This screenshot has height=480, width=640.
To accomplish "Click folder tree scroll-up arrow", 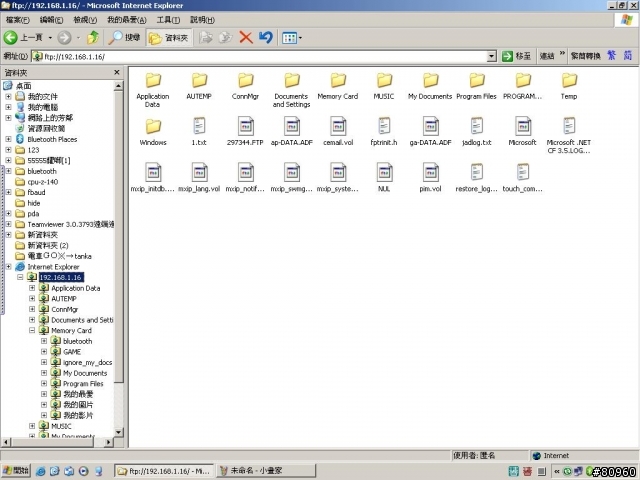I will click(118, 86).
